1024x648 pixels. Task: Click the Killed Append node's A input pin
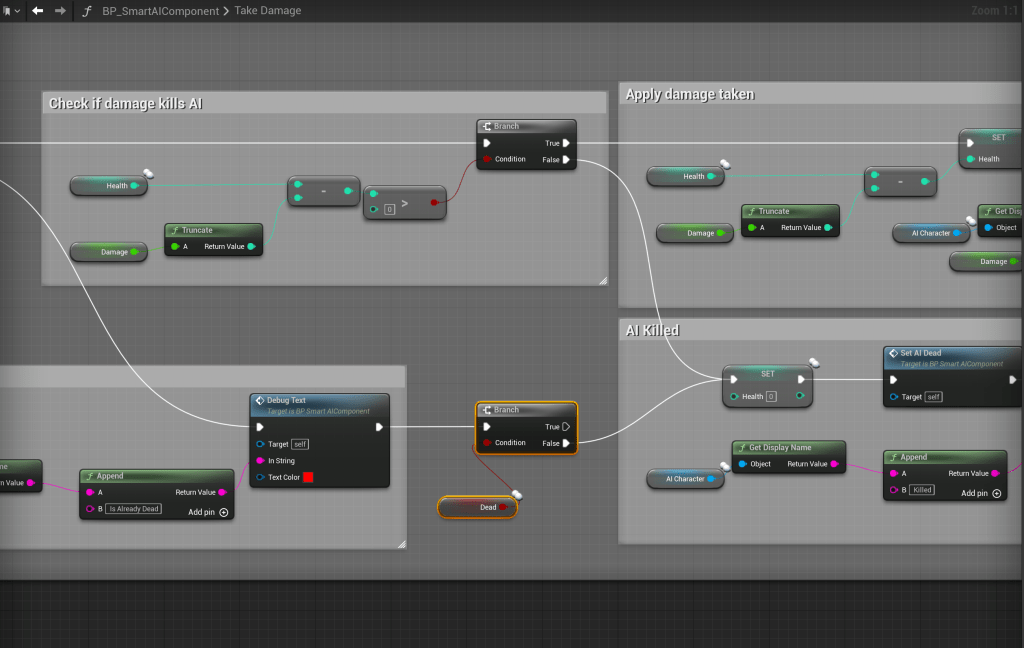coord(893,474)
